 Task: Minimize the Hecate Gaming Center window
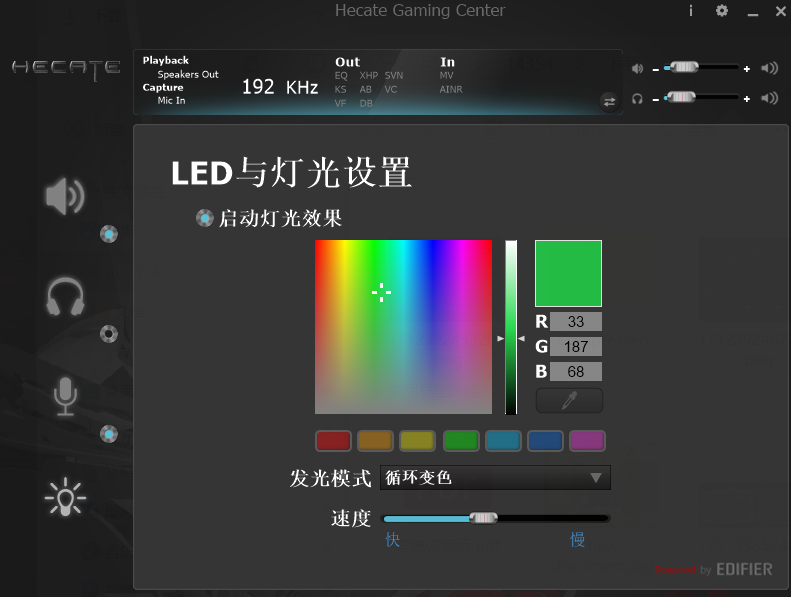click(x=753, y=14)
